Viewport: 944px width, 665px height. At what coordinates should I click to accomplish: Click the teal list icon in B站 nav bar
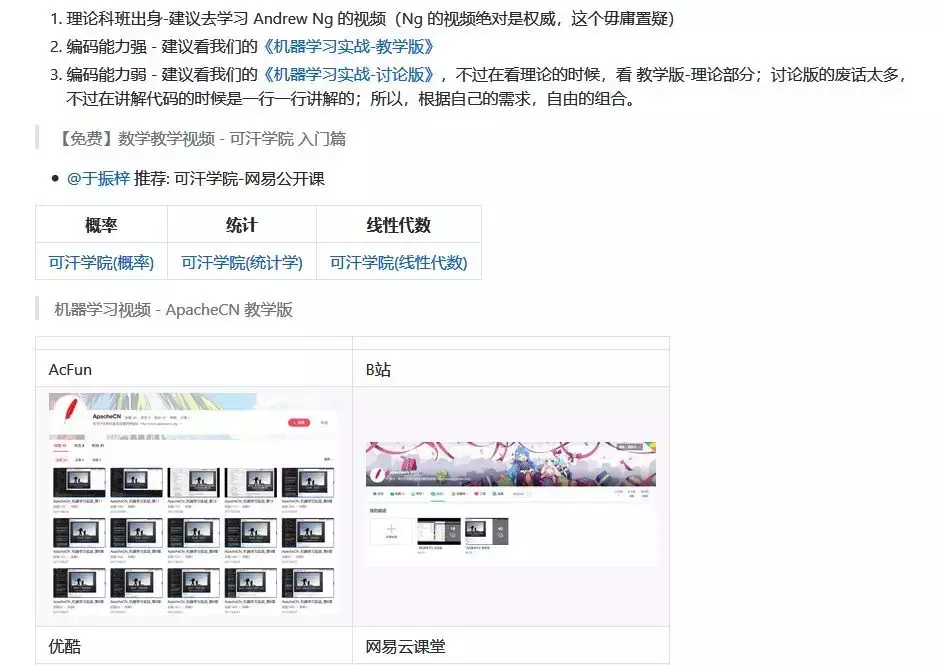(x=411, y=492)
